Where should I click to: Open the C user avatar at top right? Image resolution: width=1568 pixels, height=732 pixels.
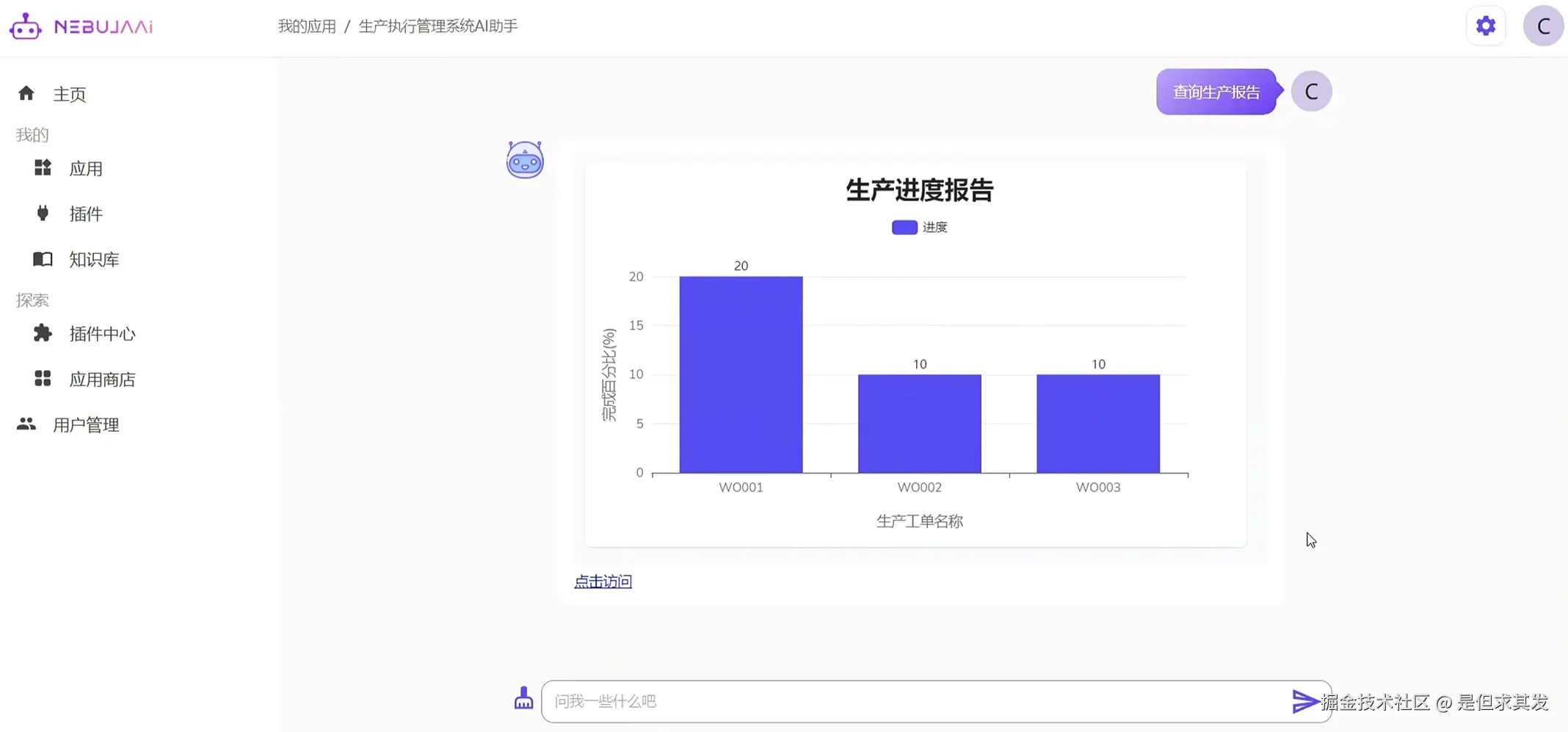click(1542, 25)
